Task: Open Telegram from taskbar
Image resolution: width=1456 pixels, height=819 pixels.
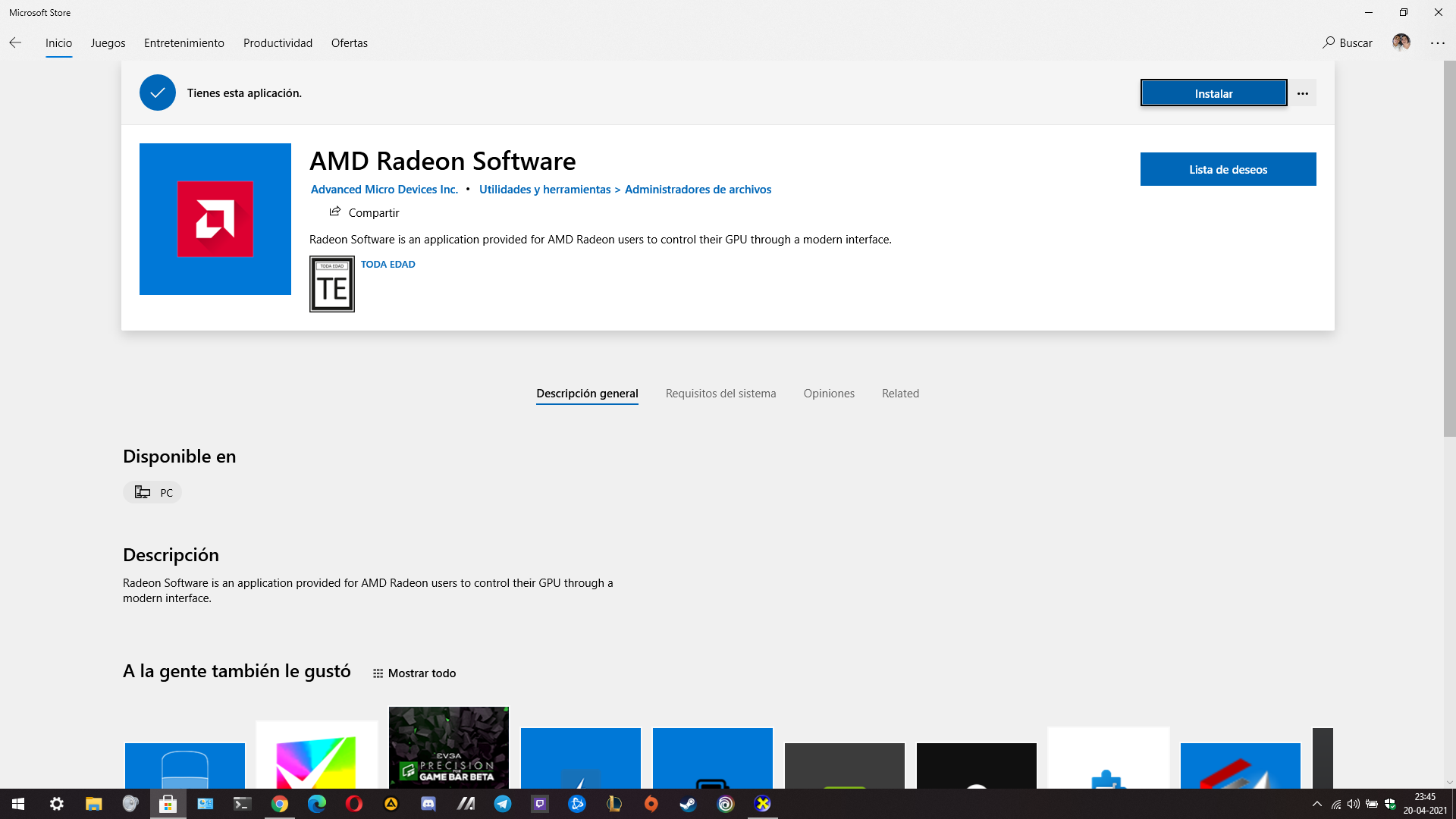Action: 503,804
